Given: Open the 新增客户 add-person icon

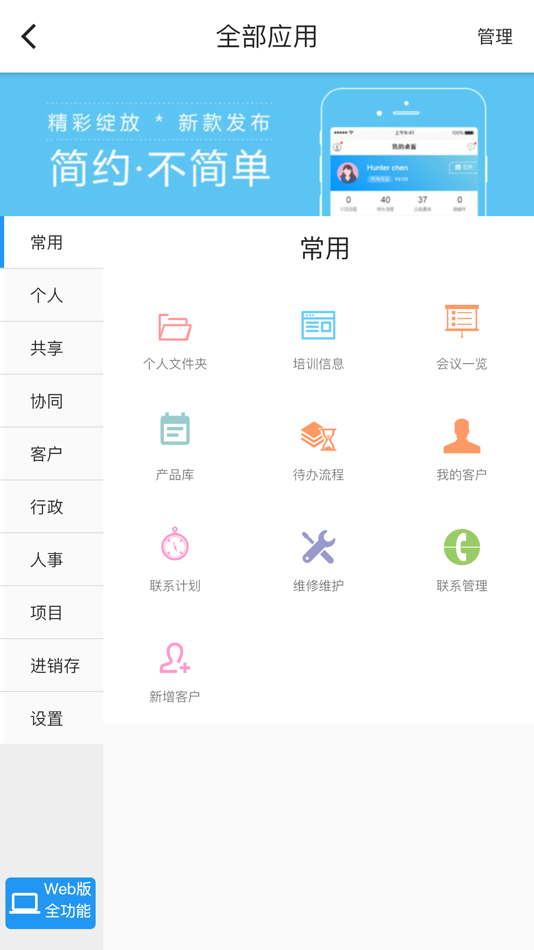Looking at the screenshot, I should tap(175, 658).
